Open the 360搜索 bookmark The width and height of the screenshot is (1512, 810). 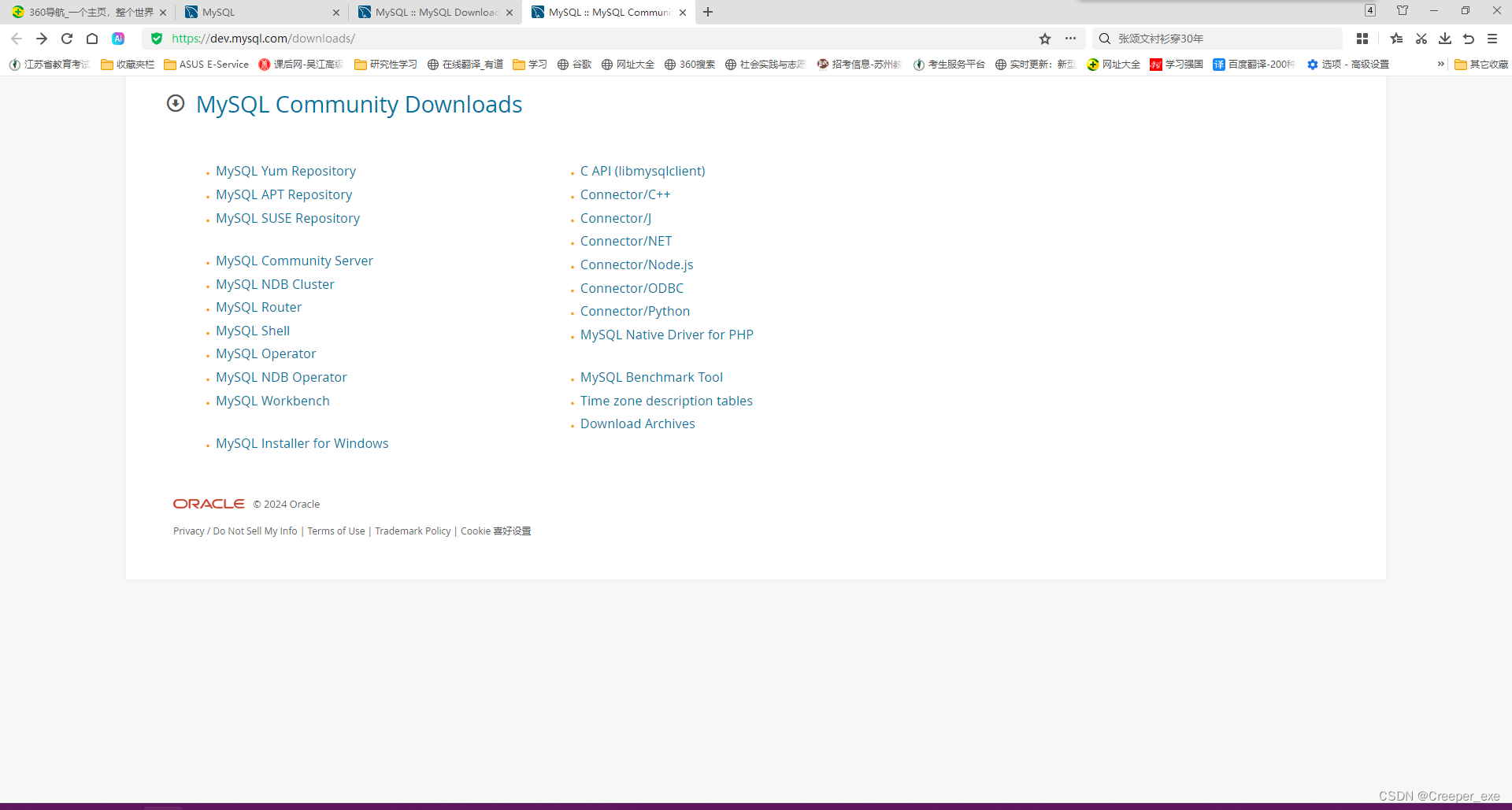pyautogui.click(x=690, y=65)
